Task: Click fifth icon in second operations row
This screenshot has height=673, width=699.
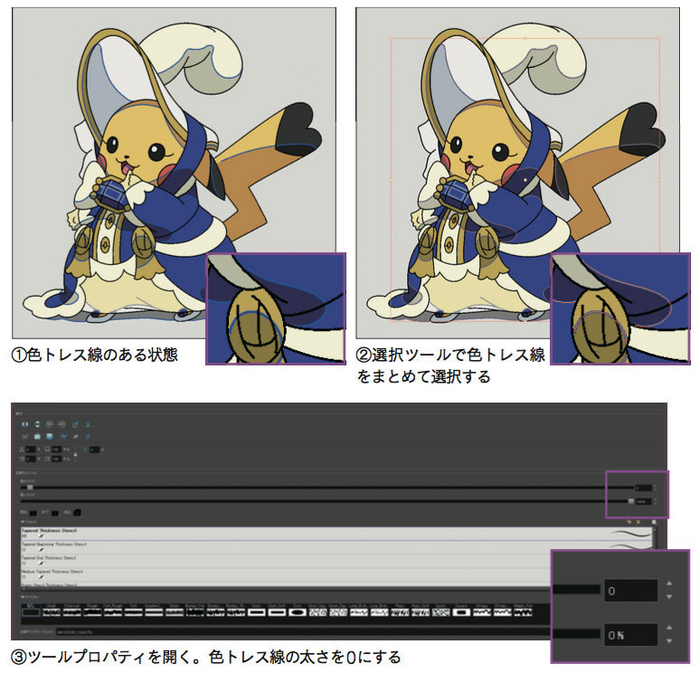Action: tap(75, 436)
